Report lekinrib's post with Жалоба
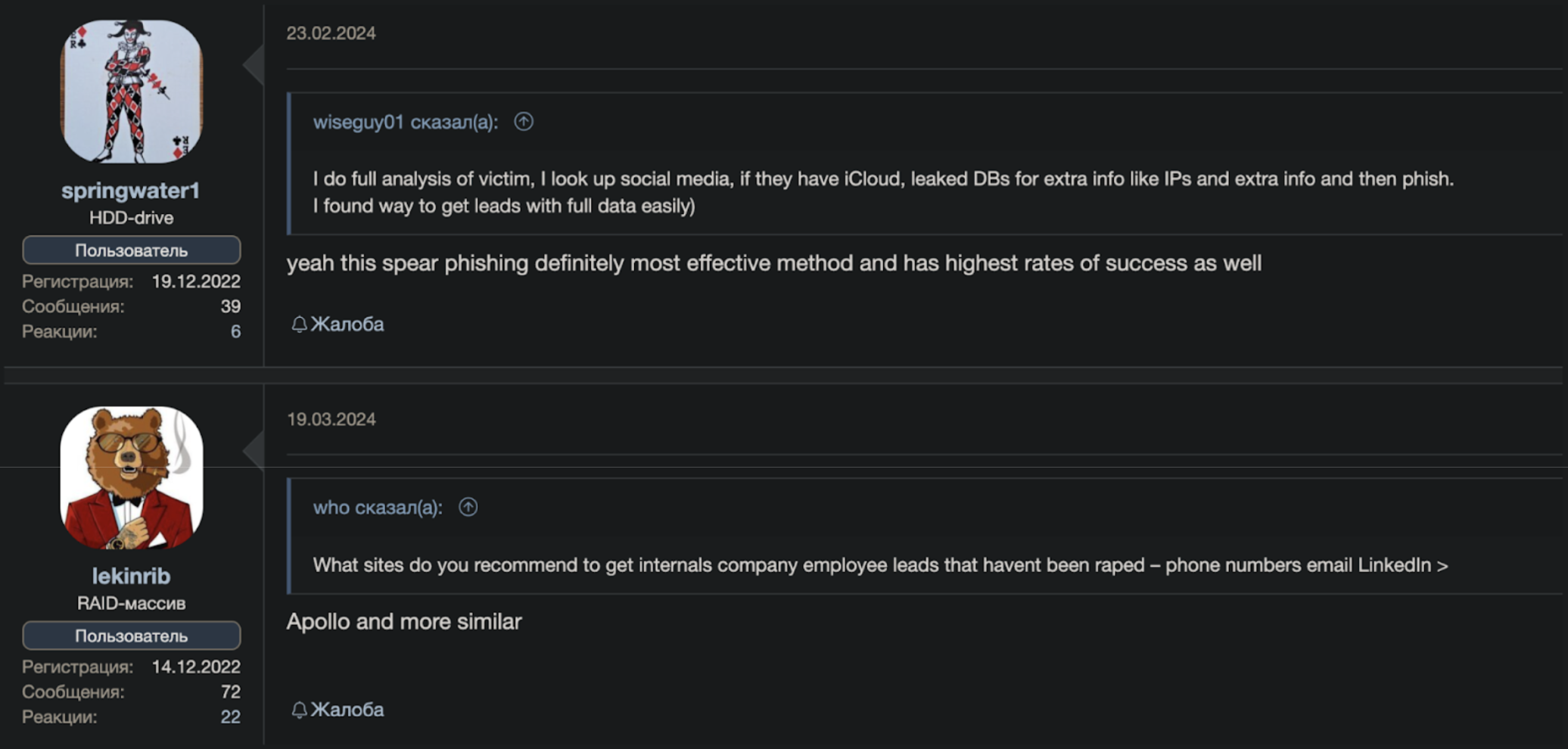This screenshot has width=1568, height=749. pos(338,710)
